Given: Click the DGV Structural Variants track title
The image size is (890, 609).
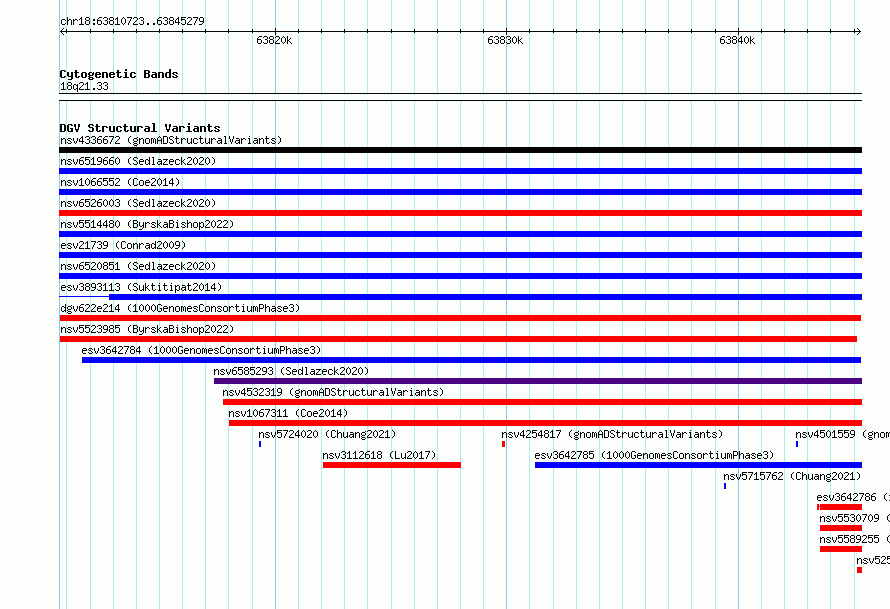Looking at the screenshot, I should pos(140,128).
